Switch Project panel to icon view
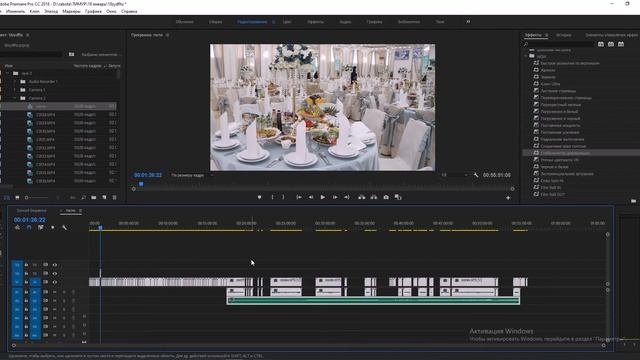The height and width of the screenshot is (360, 640). pyautogui.click(x=17, y=198)
